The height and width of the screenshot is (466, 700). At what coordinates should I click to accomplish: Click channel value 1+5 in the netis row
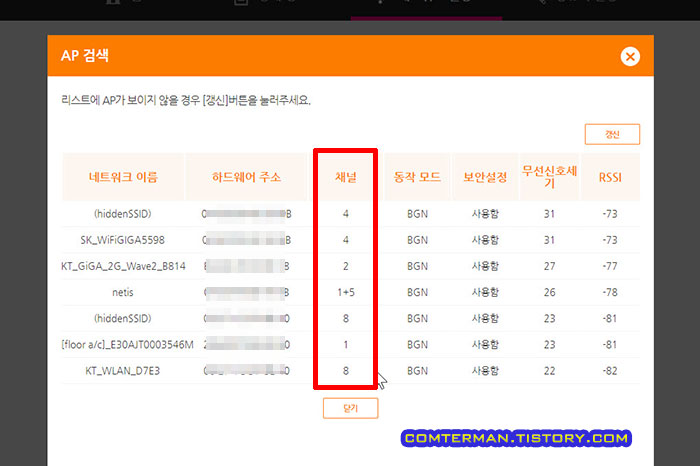346,292
